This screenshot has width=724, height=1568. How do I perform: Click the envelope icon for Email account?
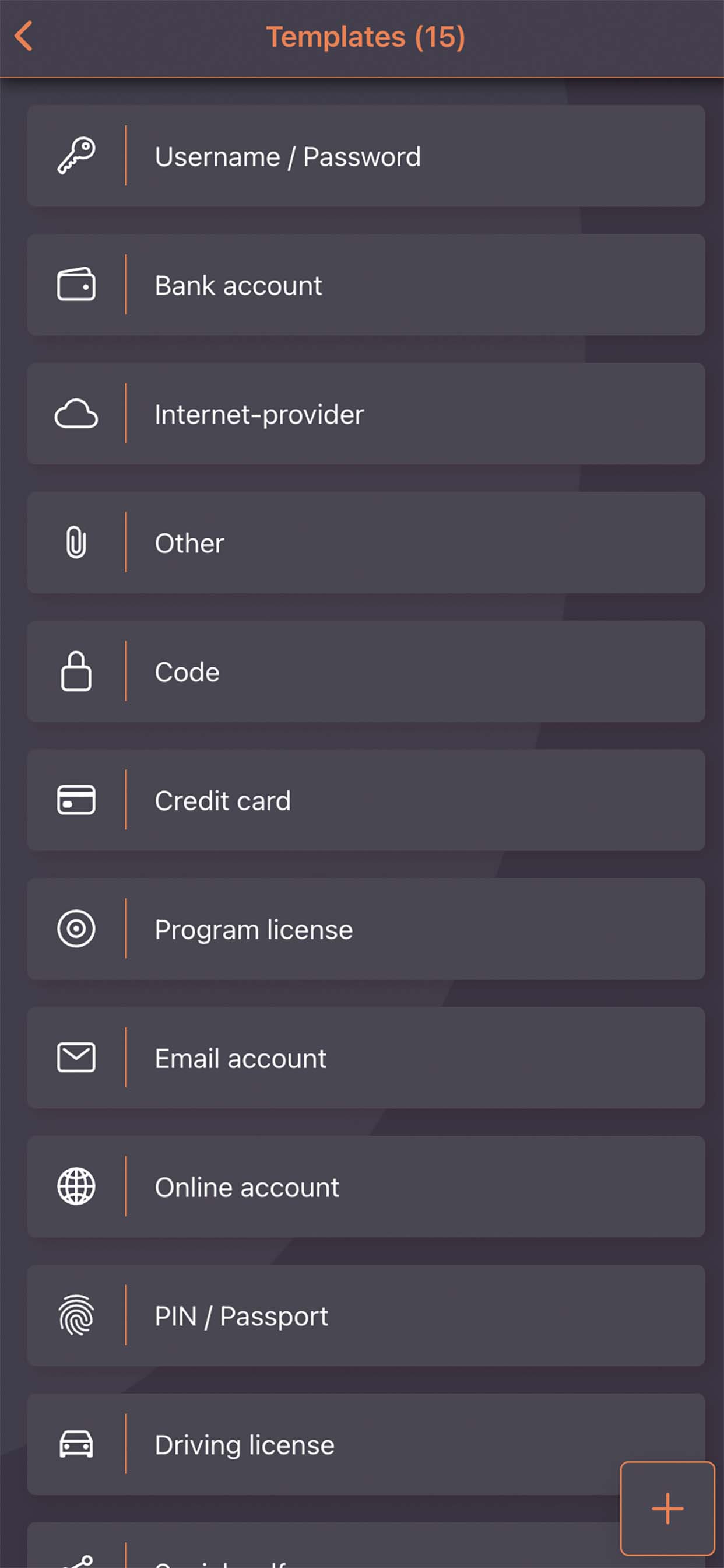tap(76, 1058)
